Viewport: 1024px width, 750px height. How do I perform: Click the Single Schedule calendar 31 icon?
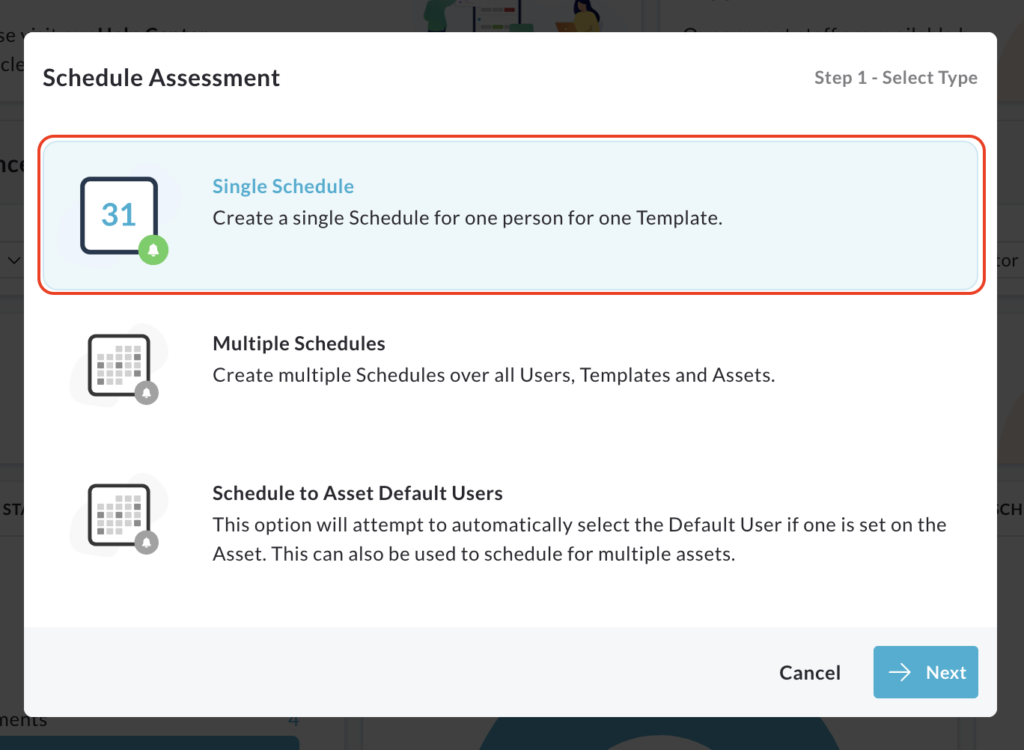point(119,216)
